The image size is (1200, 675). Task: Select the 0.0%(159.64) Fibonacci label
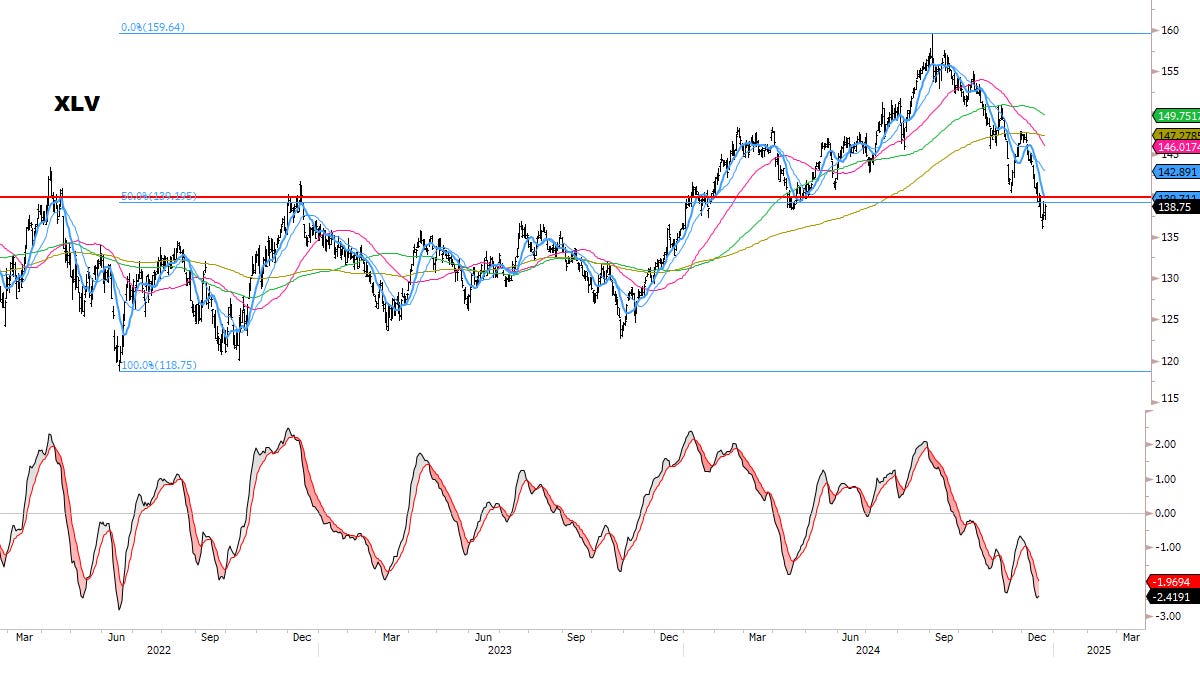coord(151,28)
